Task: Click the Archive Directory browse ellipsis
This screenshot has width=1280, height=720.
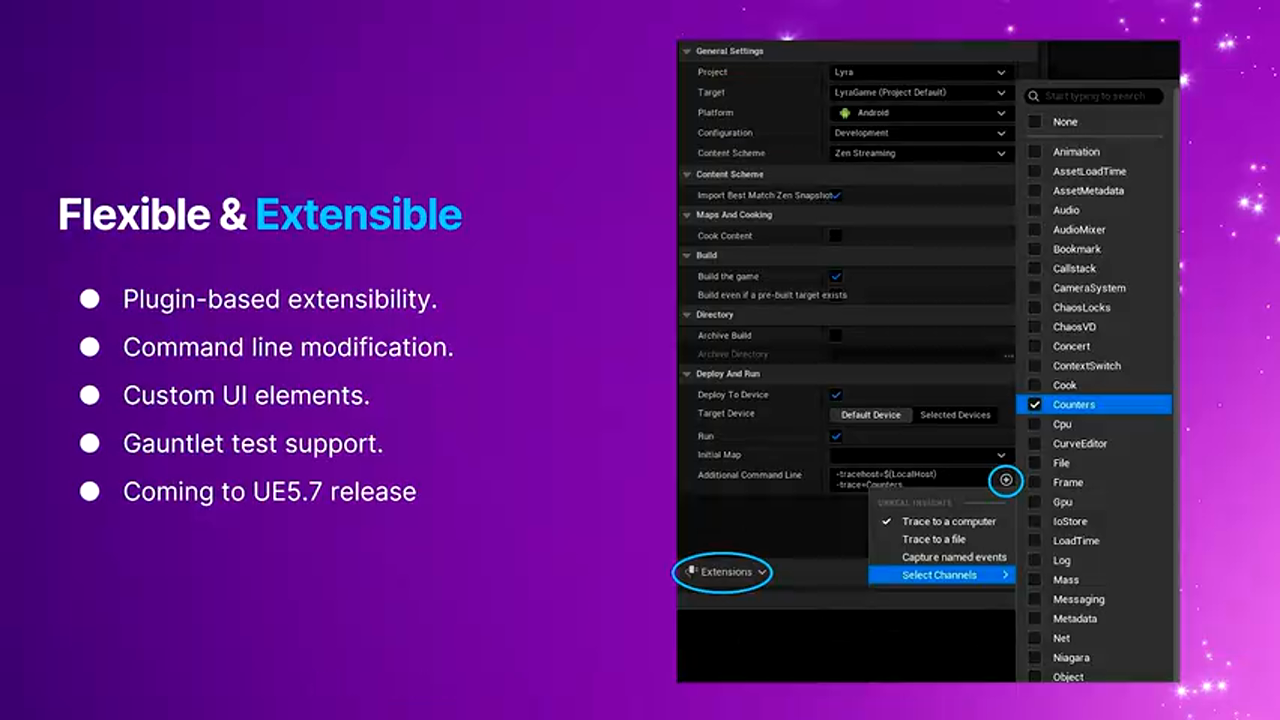Action: coord(1008,355)
